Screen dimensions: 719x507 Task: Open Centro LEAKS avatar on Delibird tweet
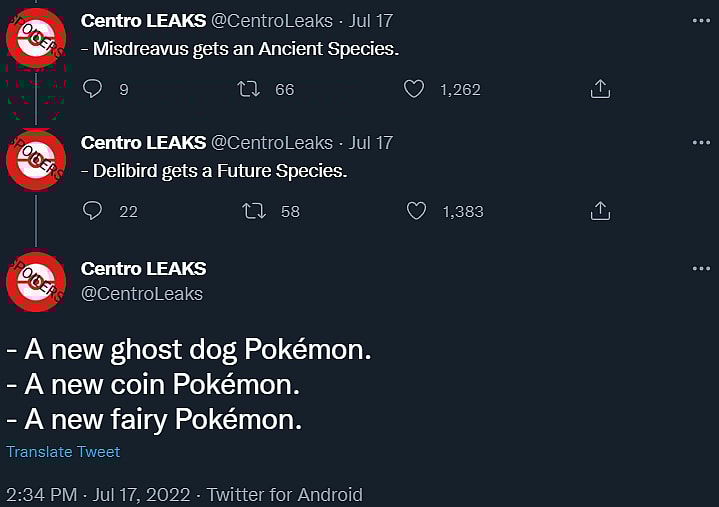pos(36,160)
